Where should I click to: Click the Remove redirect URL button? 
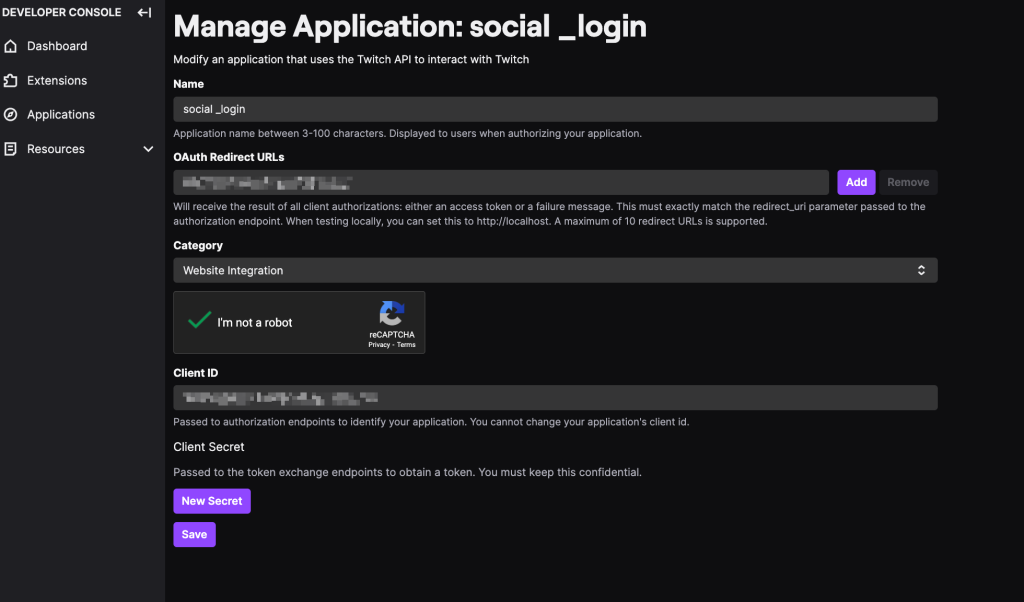coord(908,182)
